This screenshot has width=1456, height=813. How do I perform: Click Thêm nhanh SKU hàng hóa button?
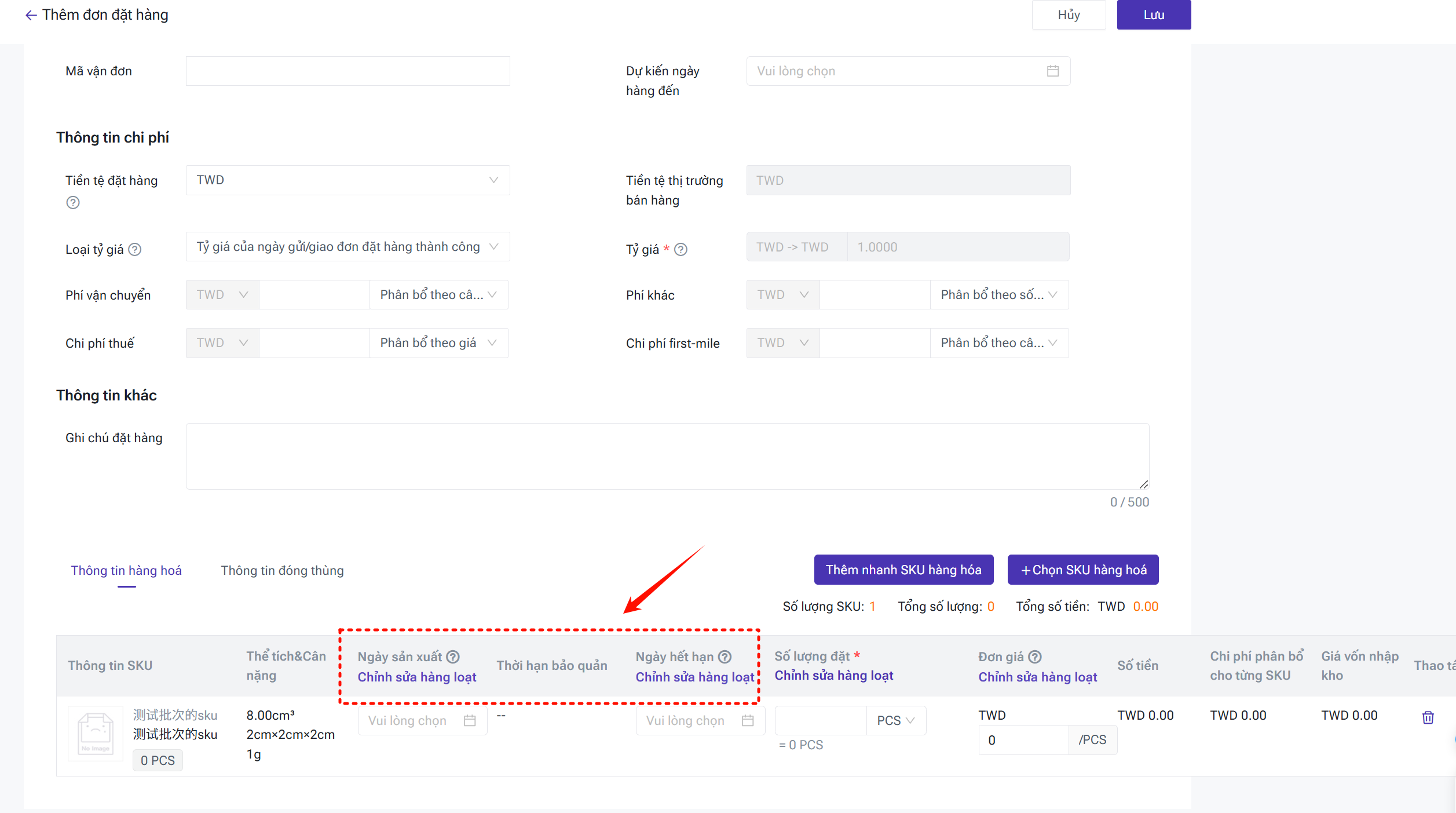tap(903, 570)
